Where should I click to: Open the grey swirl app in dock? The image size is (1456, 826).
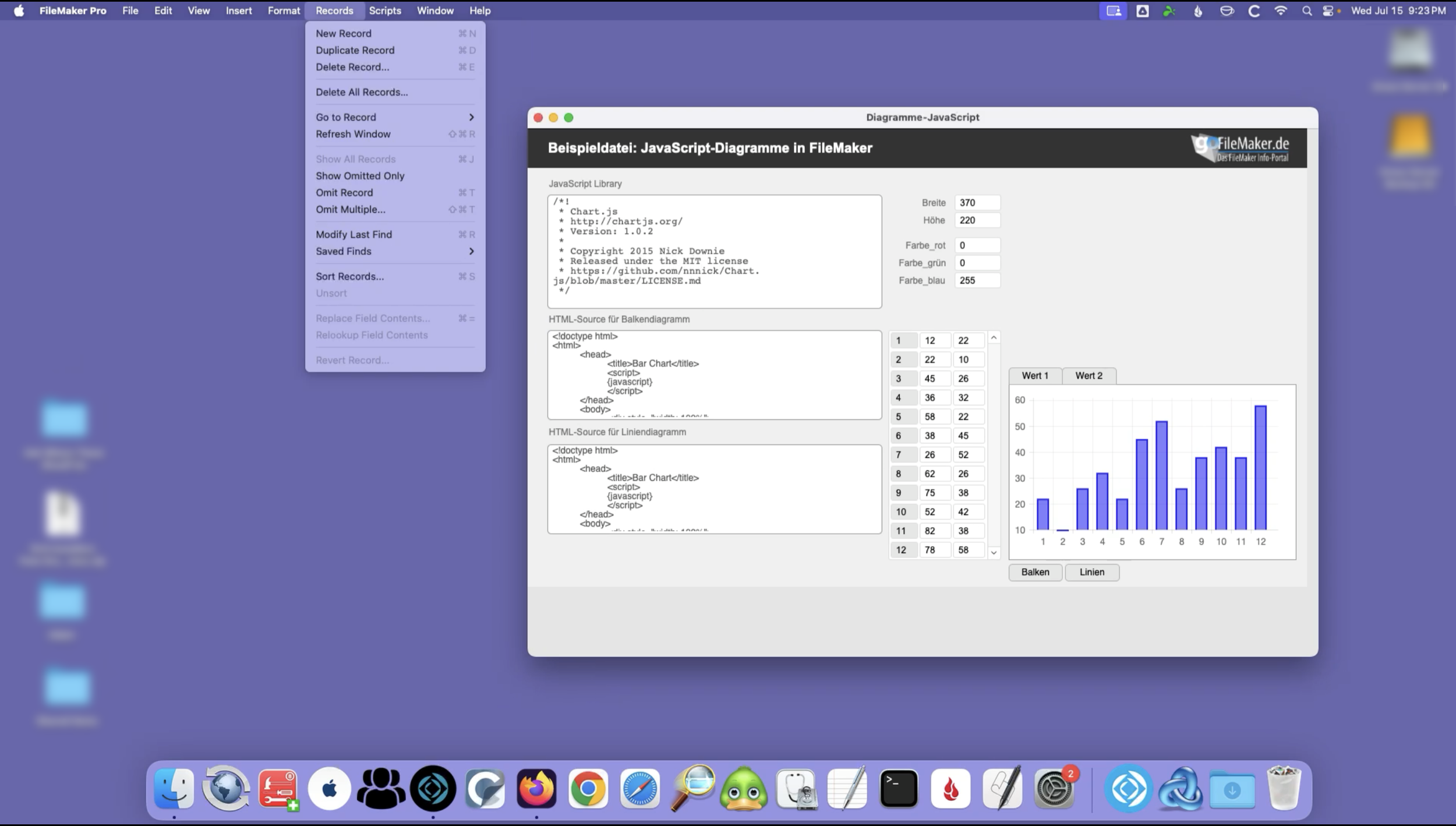click(485, 789)
